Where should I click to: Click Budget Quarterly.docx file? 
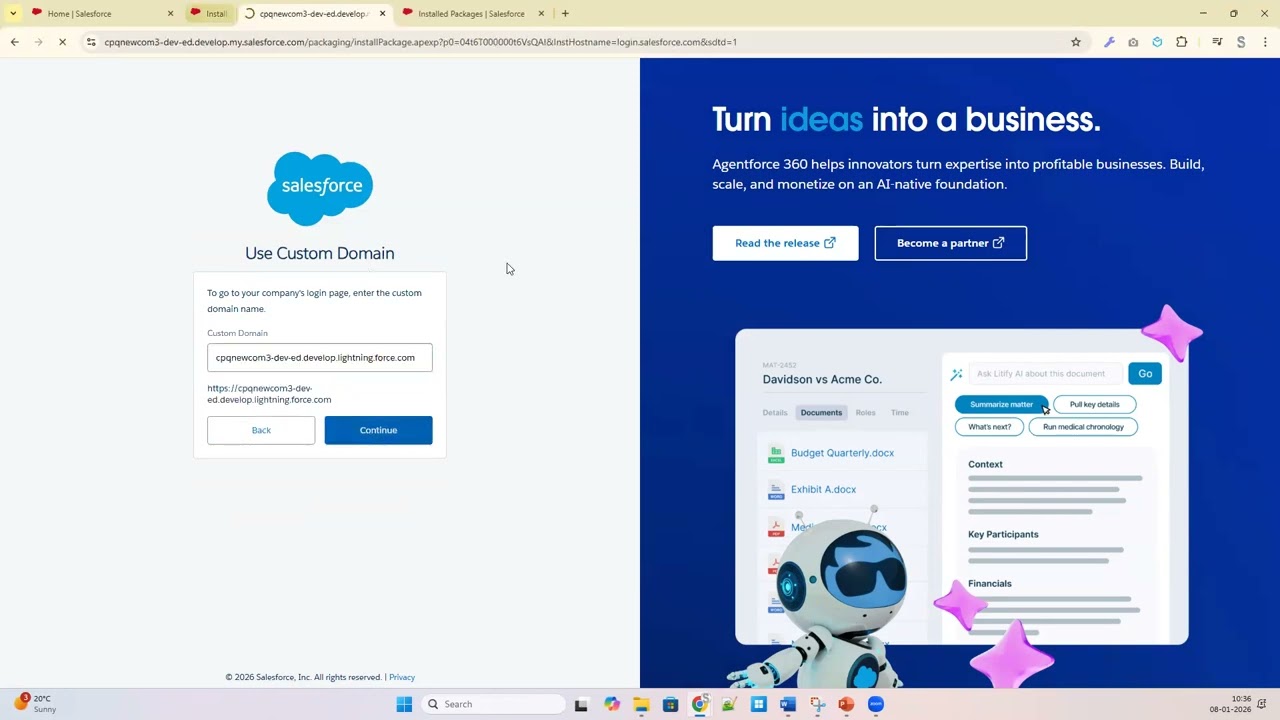pyautogui.click(x=842, y=453)
